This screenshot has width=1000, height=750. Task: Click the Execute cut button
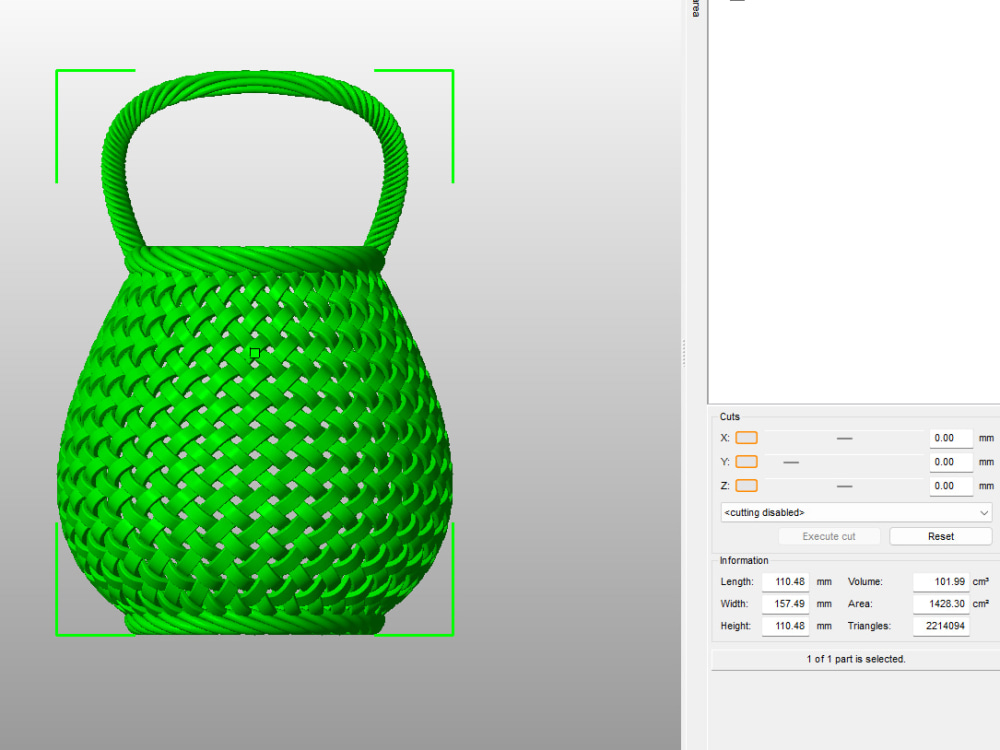(829, 536)
